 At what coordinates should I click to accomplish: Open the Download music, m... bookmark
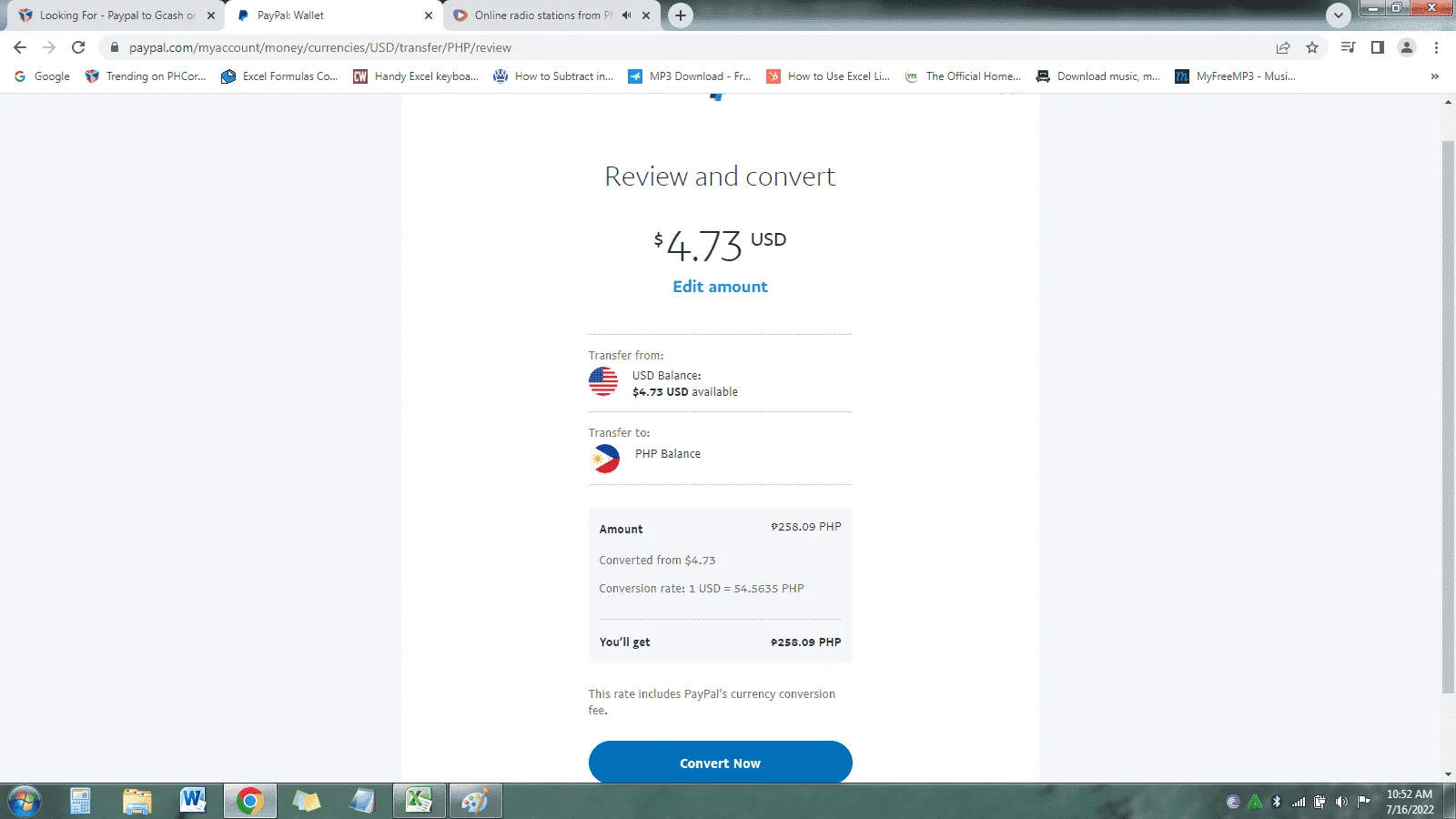[x=1098, y=76]
